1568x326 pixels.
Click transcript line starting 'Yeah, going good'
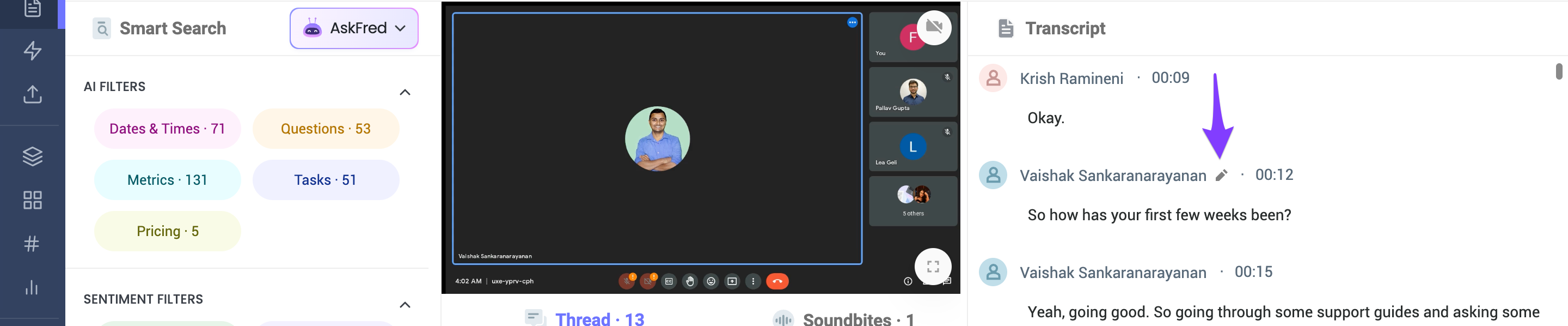pyautogui.click(x=1283, y=312)
